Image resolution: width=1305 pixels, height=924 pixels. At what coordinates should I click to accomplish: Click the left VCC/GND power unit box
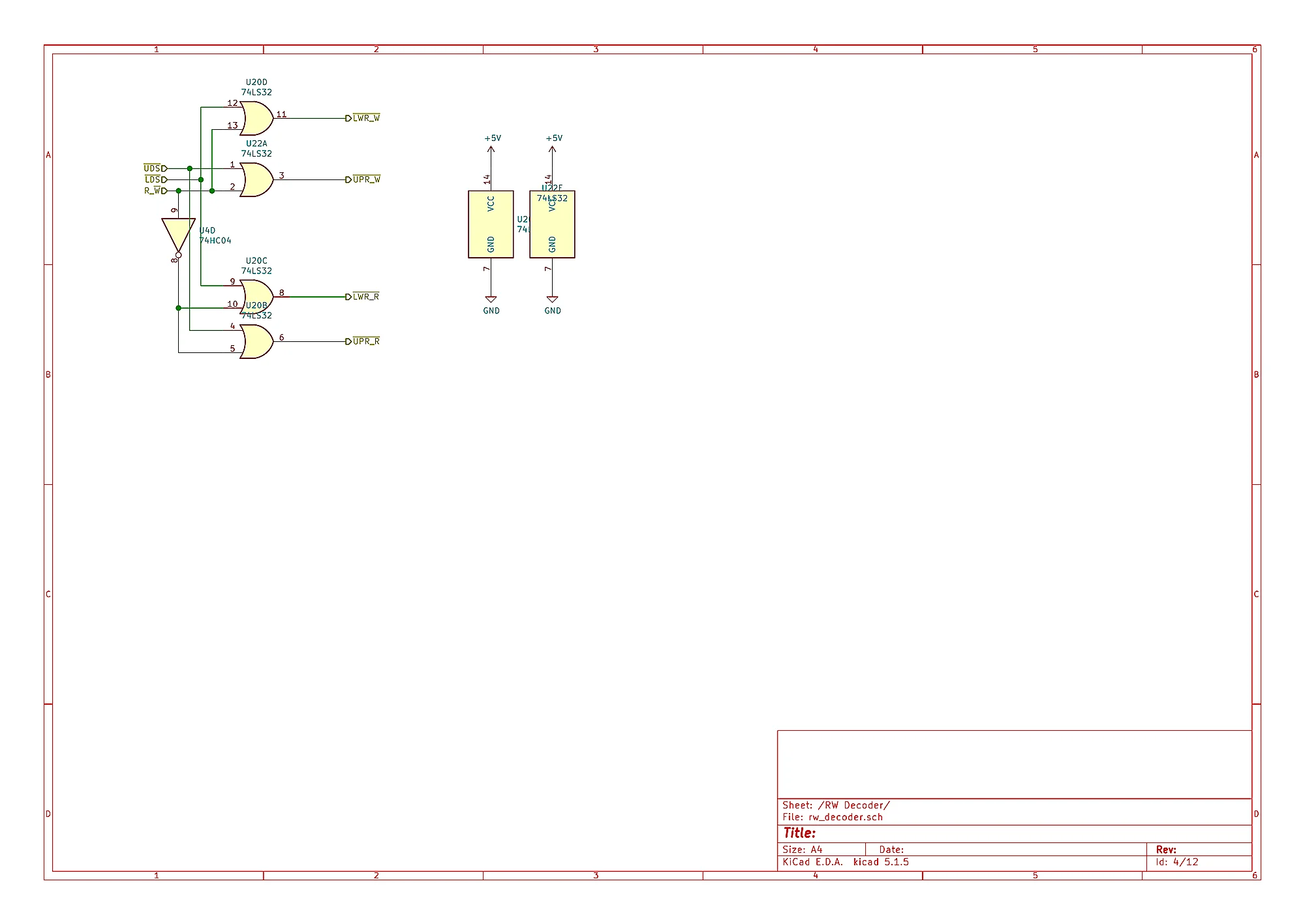click(491, 225)
